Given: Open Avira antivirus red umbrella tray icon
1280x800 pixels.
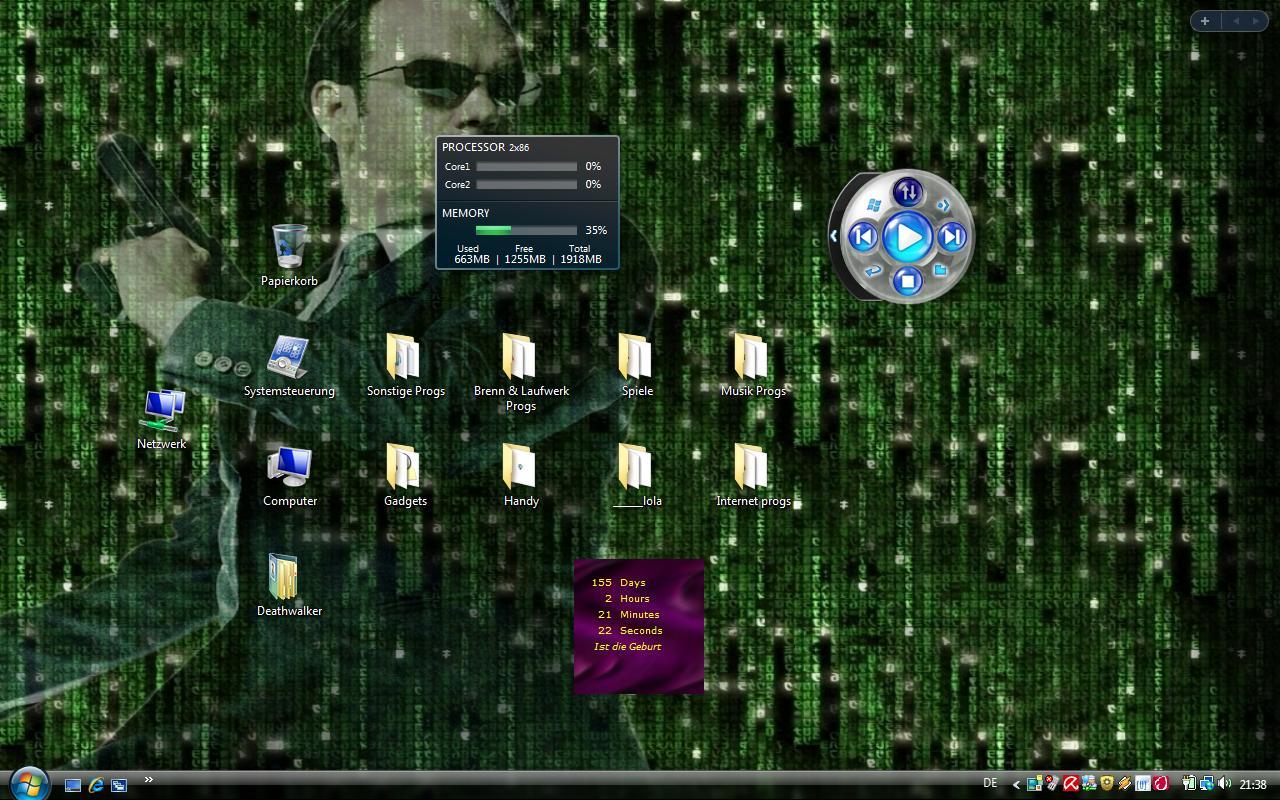Looking at the screenshot, I should 1071,784.
